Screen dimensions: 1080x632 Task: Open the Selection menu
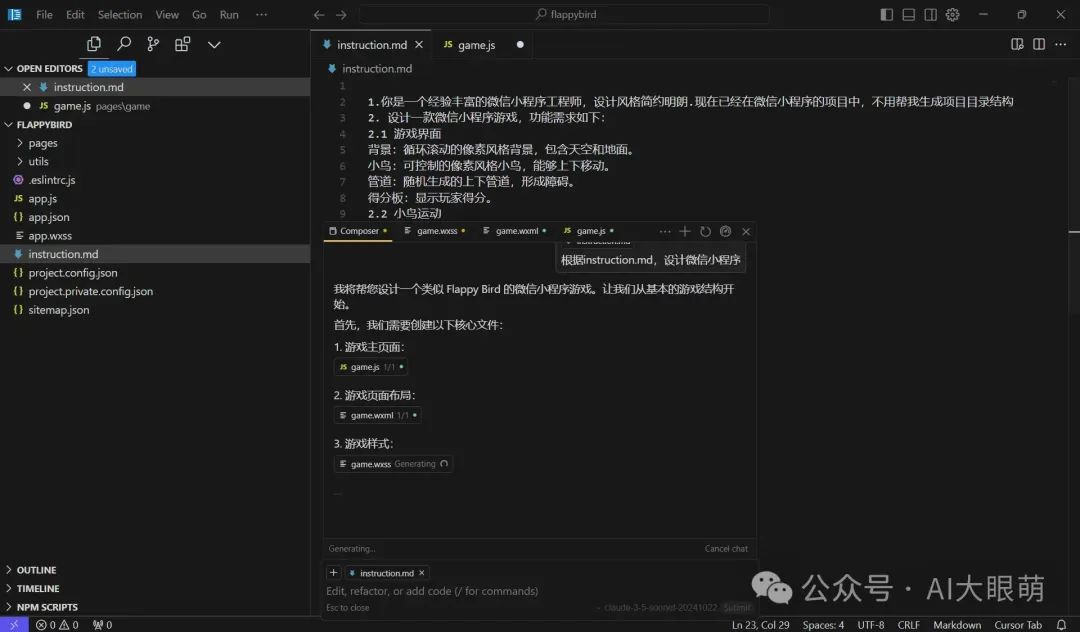coord(120,14)
